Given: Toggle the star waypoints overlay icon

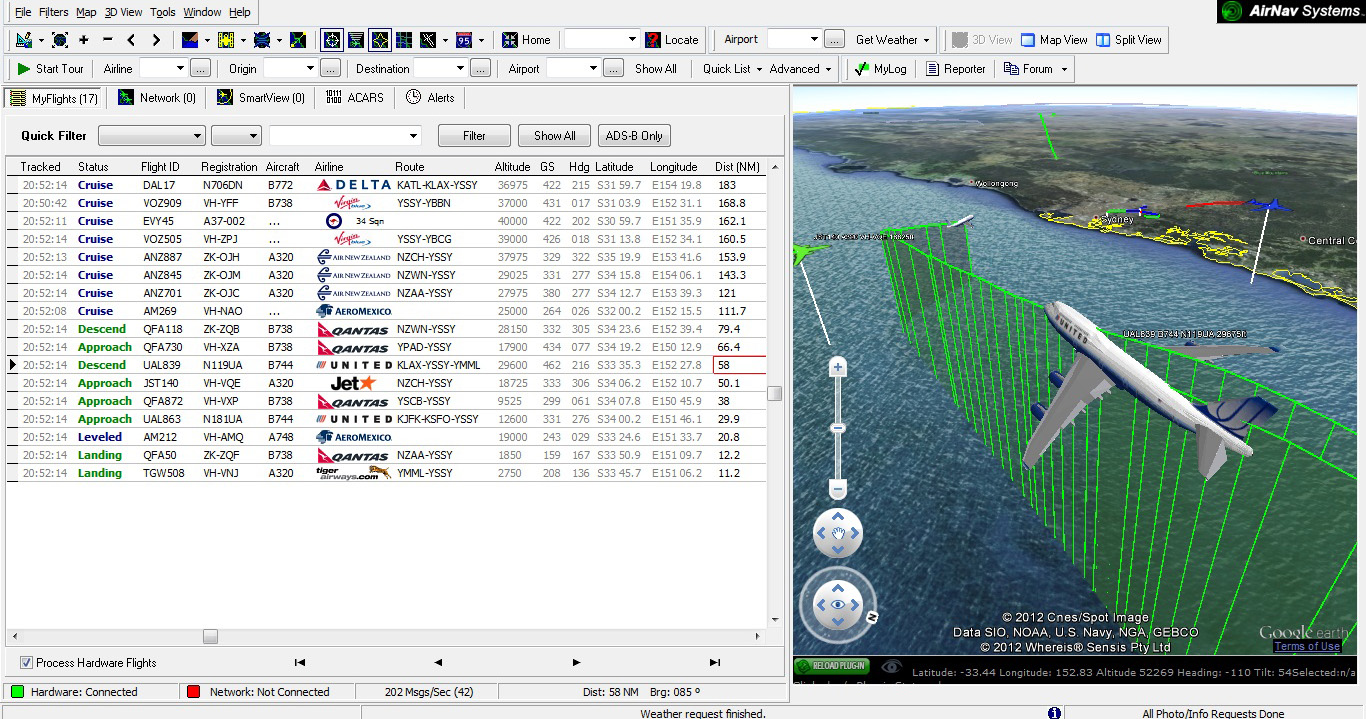Looking at the screenshot, I should coord(380,40).
